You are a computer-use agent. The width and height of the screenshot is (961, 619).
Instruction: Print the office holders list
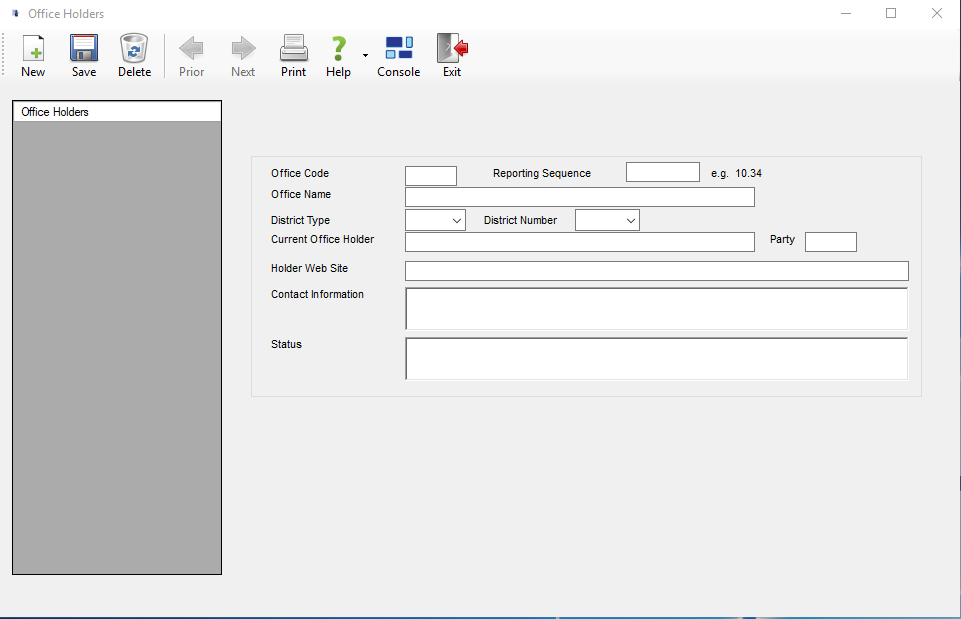[294, 56]
